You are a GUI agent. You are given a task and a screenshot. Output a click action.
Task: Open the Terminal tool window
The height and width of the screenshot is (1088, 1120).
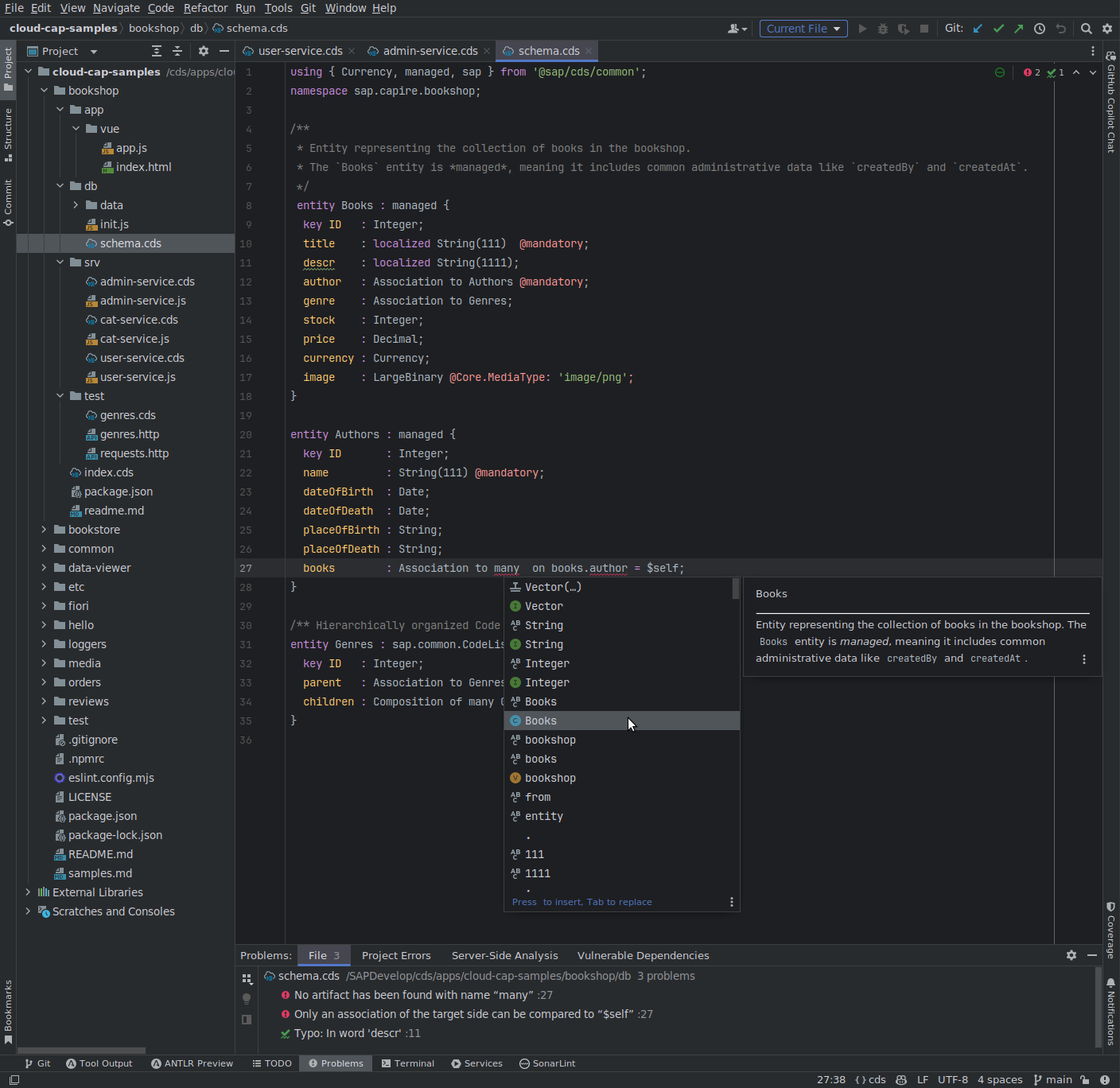click(408, 1063)
